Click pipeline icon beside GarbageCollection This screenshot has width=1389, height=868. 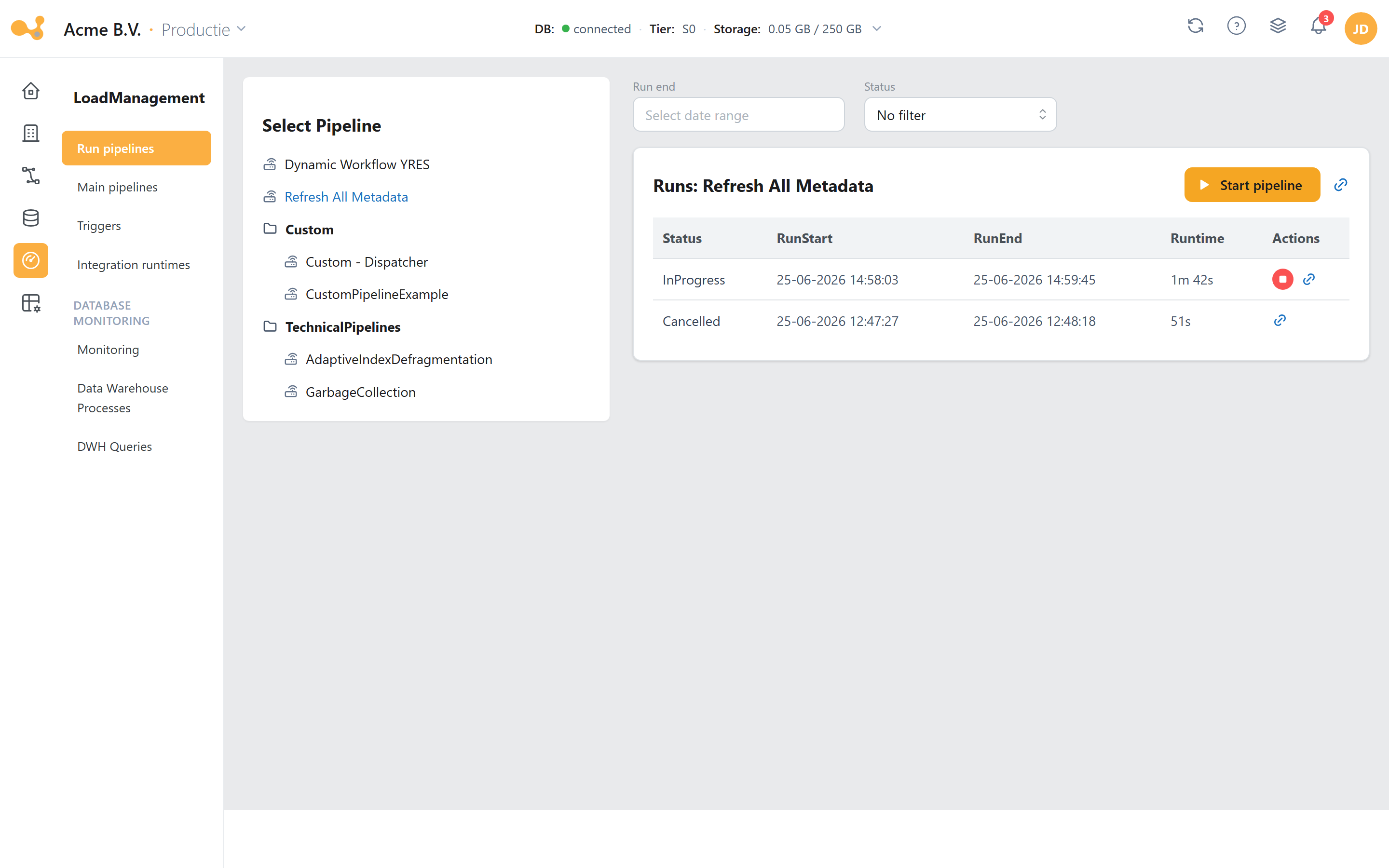[x=291, y=392]
